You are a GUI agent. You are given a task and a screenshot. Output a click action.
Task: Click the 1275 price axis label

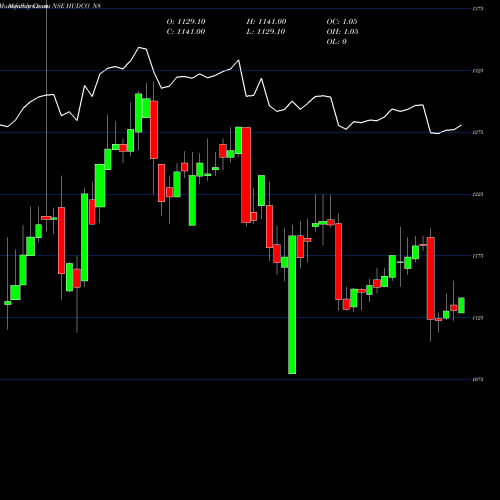tap(478, 132)
